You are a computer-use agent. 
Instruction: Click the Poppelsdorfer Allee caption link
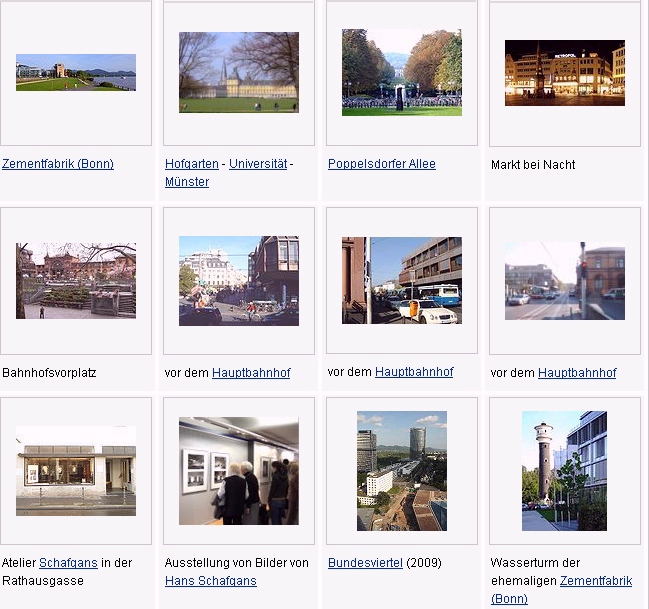(382, 164)
